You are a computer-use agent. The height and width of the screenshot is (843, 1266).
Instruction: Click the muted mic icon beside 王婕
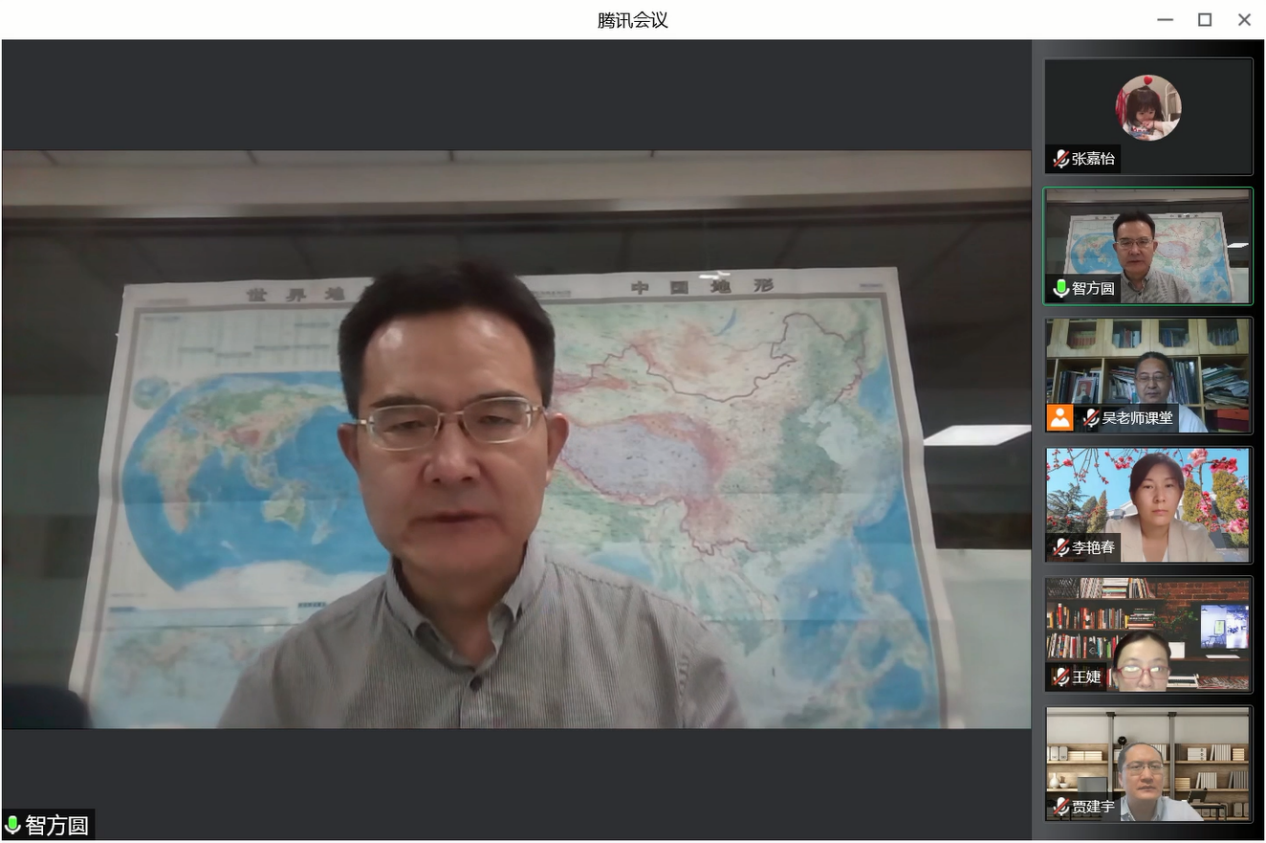pos(1060,677)
